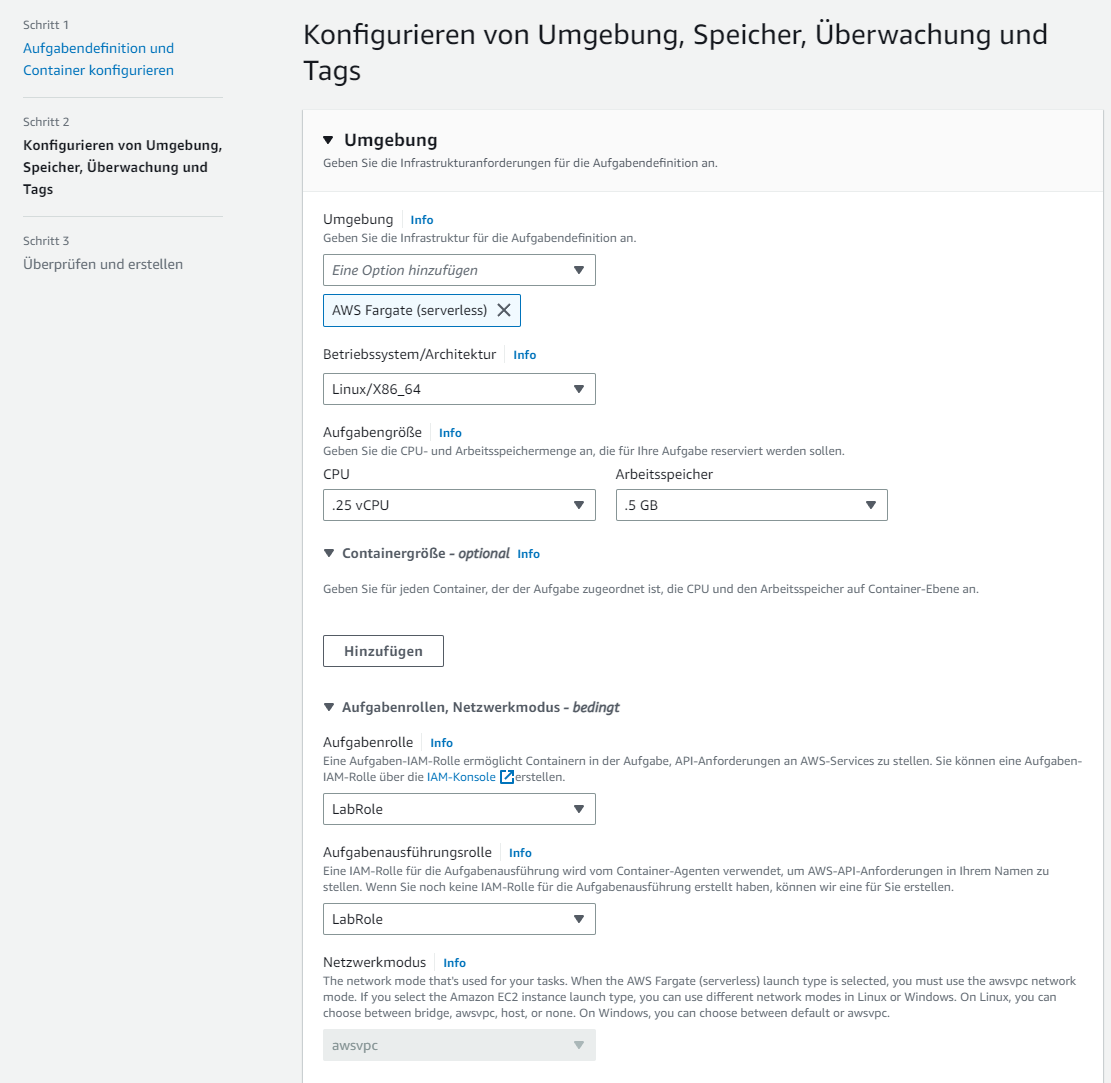Remove the AWS Fargate (serverless) tag

tap(504, 310)
